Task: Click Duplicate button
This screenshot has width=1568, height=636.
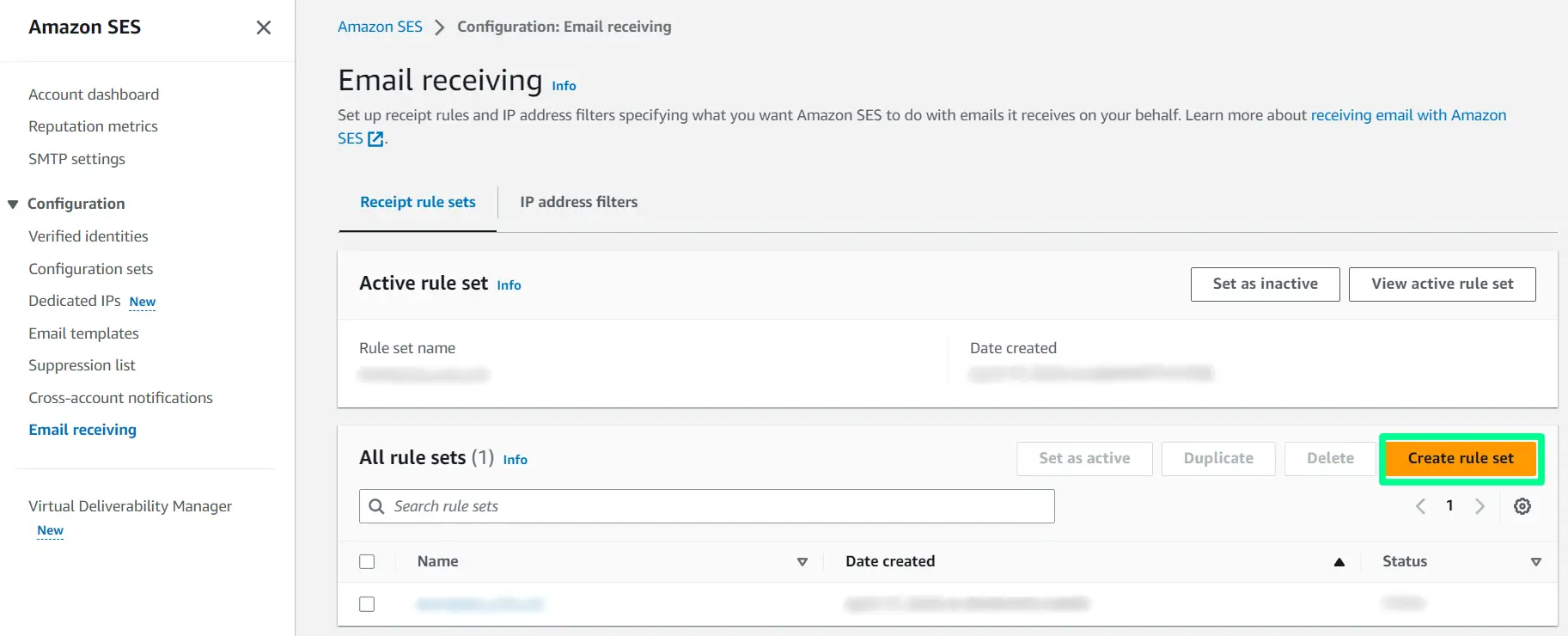Action: coord(1218,459)
